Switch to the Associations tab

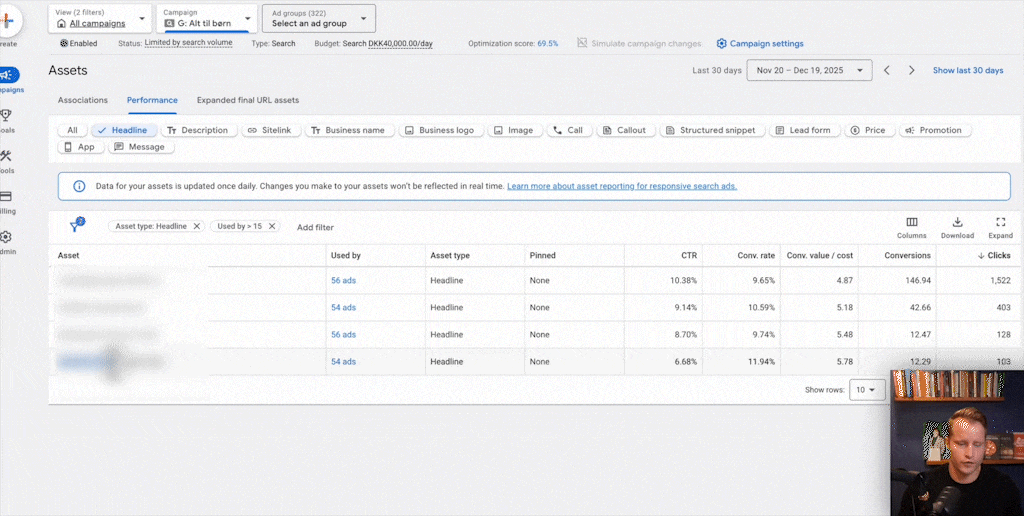pyautogui.click(x=83, y=100)
